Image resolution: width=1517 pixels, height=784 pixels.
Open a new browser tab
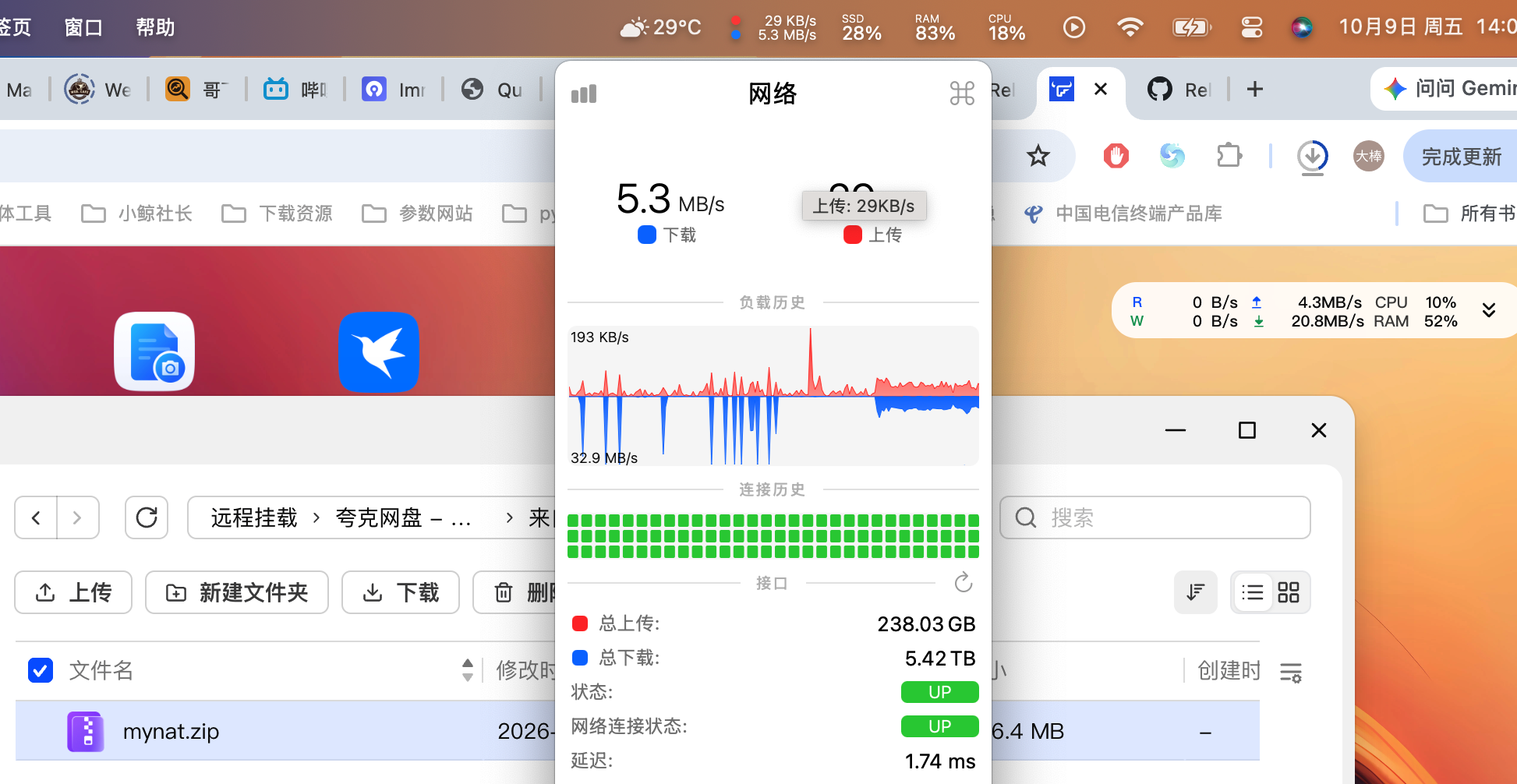pyautogui.click(x=1254, y=90)
